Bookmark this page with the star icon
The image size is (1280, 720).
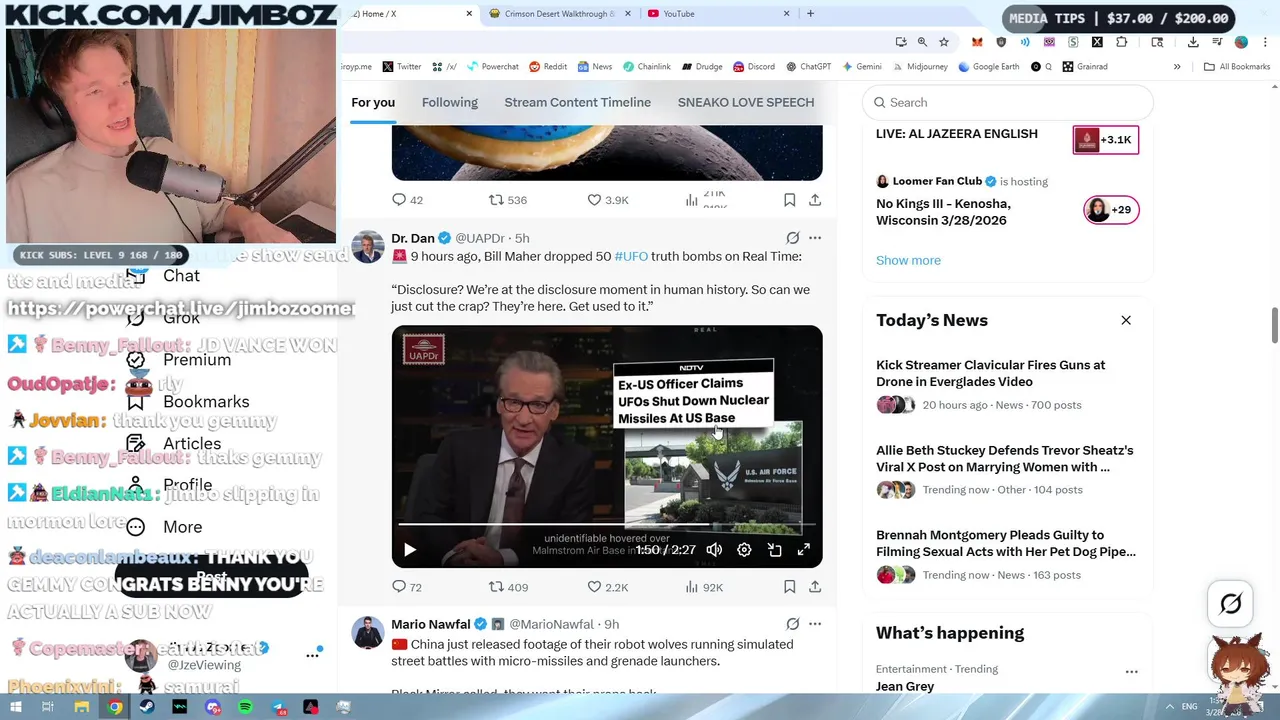click(x=944, y=42)
